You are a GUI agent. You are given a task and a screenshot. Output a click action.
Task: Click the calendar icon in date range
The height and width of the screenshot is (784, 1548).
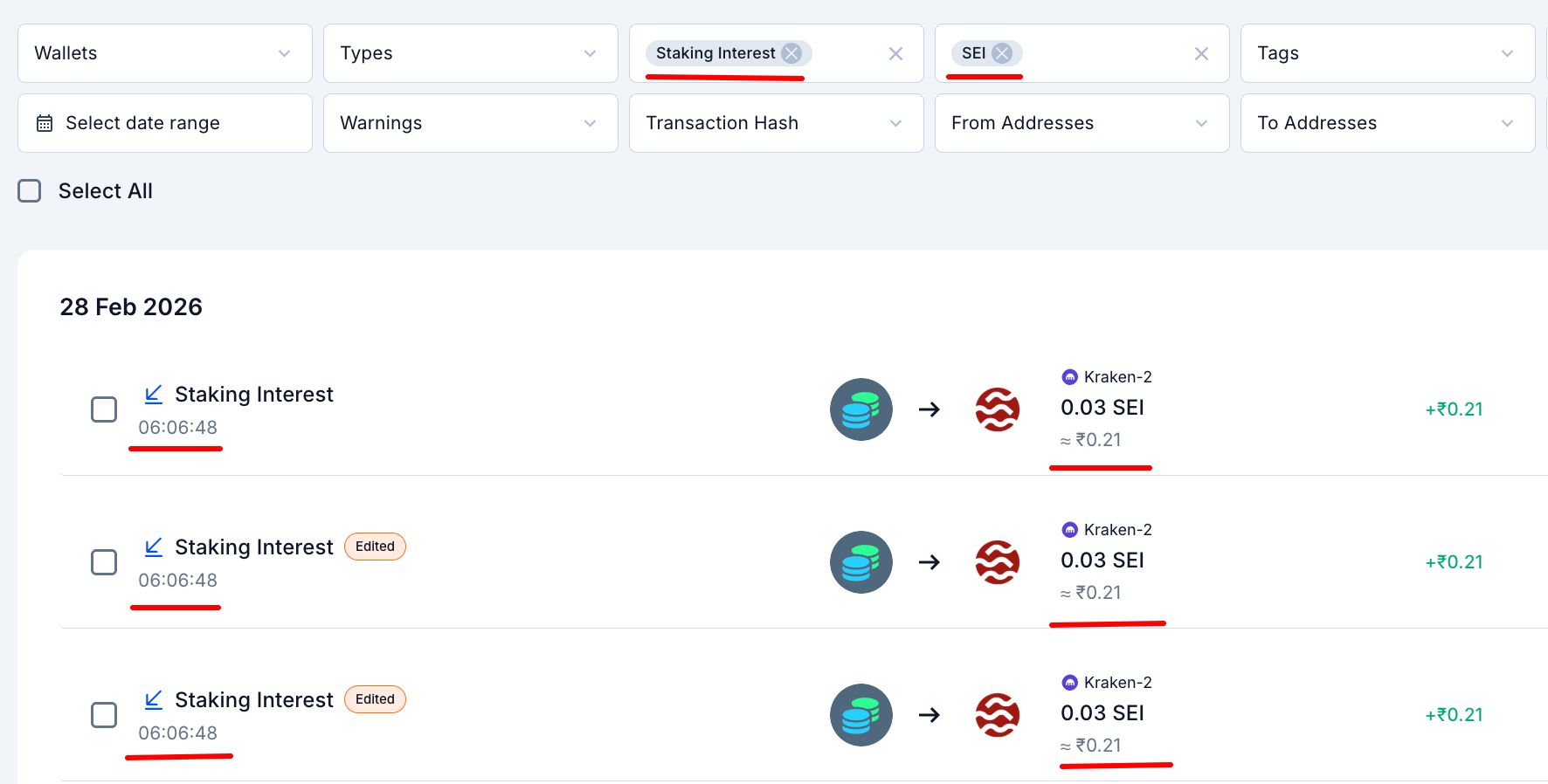coord(45,123)
